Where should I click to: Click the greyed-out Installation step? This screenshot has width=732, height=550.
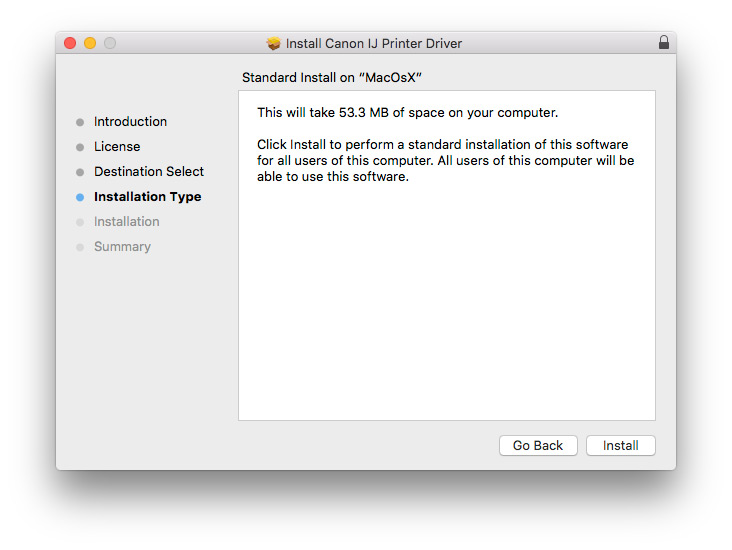pos(127,221)
